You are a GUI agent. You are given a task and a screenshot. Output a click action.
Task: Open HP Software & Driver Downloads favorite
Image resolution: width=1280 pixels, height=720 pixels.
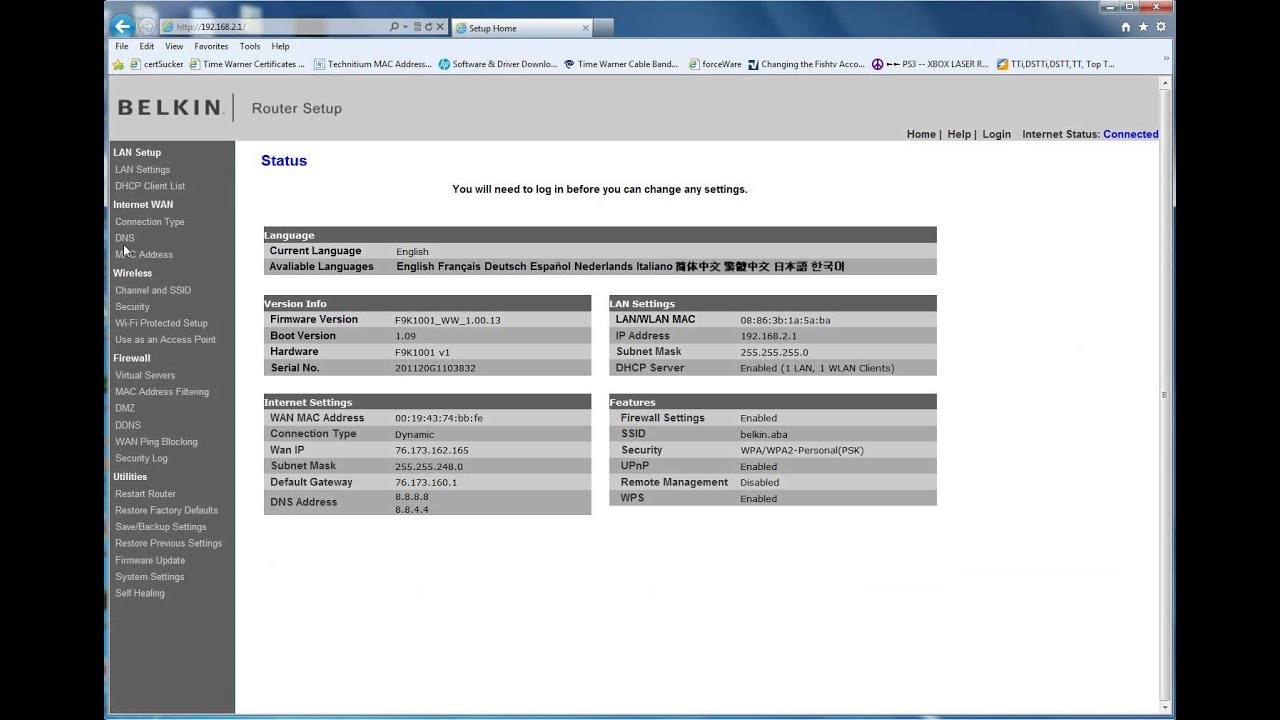point(498,64)
